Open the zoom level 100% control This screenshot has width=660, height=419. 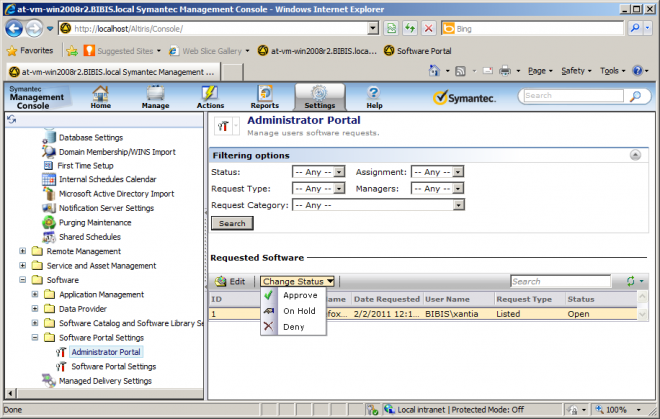(617, 409)
